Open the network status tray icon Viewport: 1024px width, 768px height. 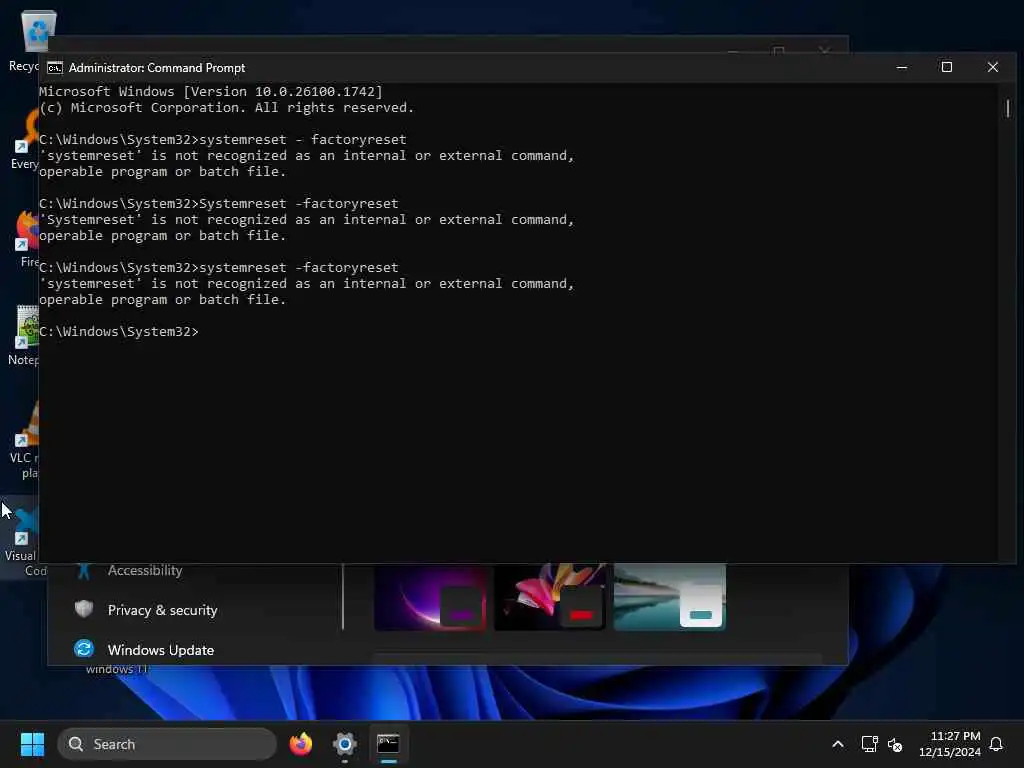(x=869, y=744)
